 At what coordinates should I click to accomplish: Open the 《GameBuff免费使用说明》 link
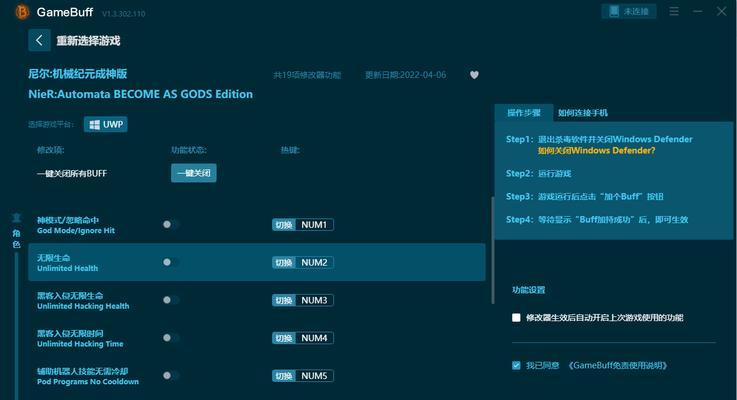click(x=618, y=365)
